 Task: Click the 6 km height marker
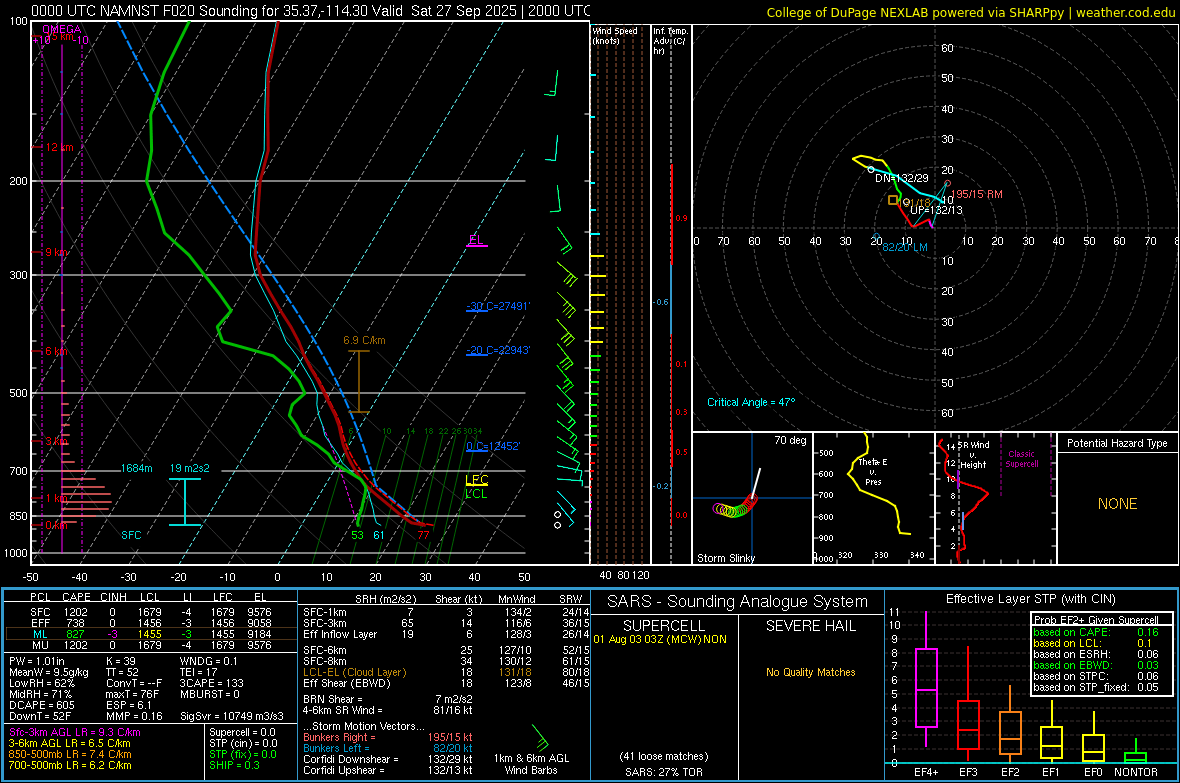pyautogui.click(x=56, y=352)
